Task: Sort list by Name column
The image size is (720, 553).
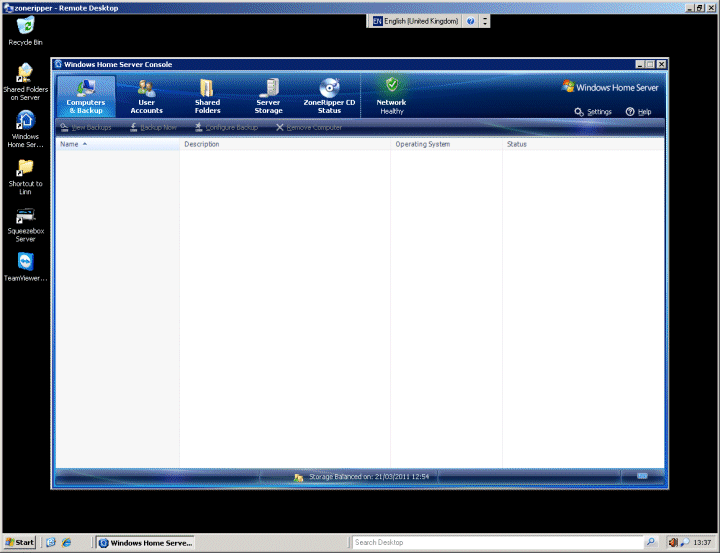Action: [x=118, y=144]
